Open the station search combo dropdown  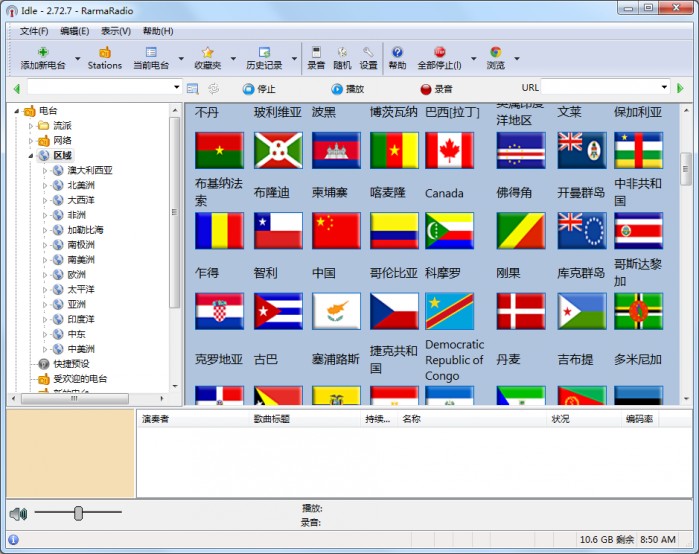(x=177, y=87)
